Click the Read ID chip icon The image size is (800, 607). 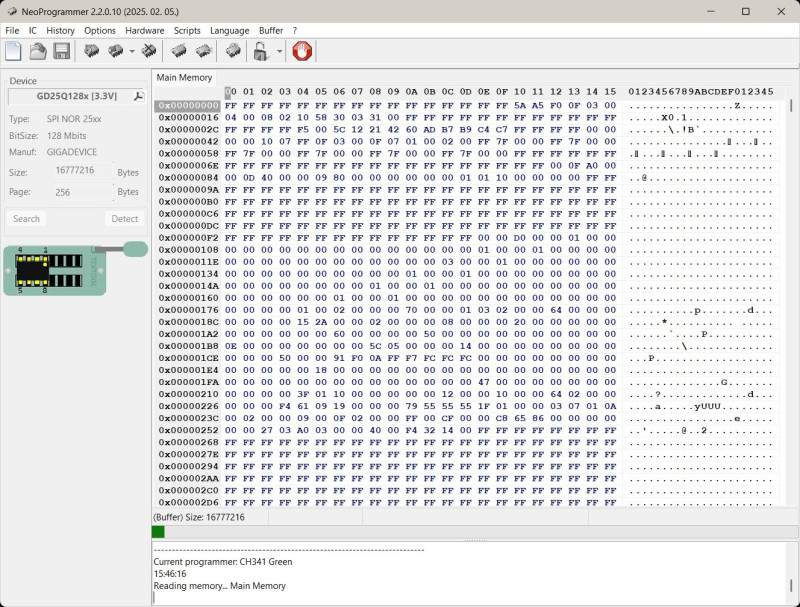[233, 51]
